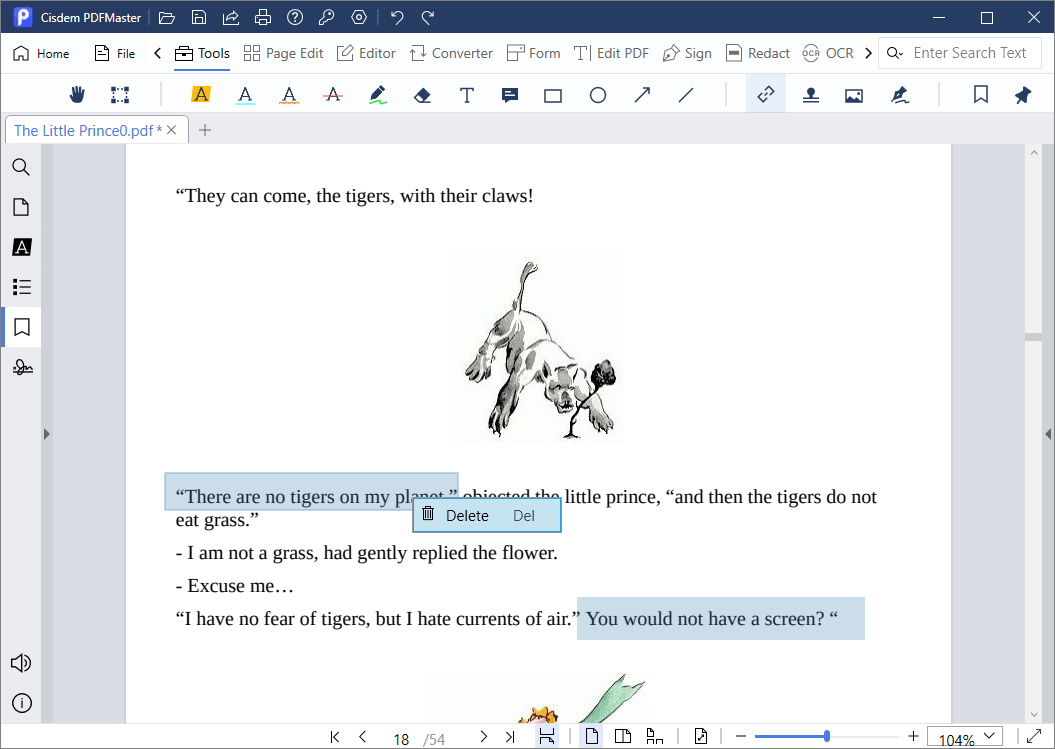The height and width of the screenshot is (749, 1055).
Task: Open settings hexagon icon in title bar
Action: [x=359, y=17]
